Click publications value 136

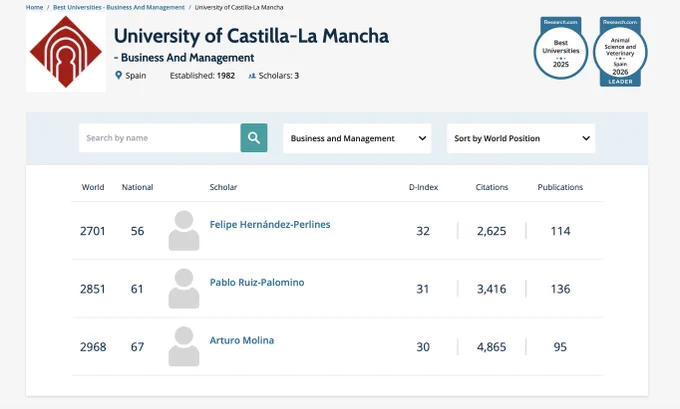[560, 289]
